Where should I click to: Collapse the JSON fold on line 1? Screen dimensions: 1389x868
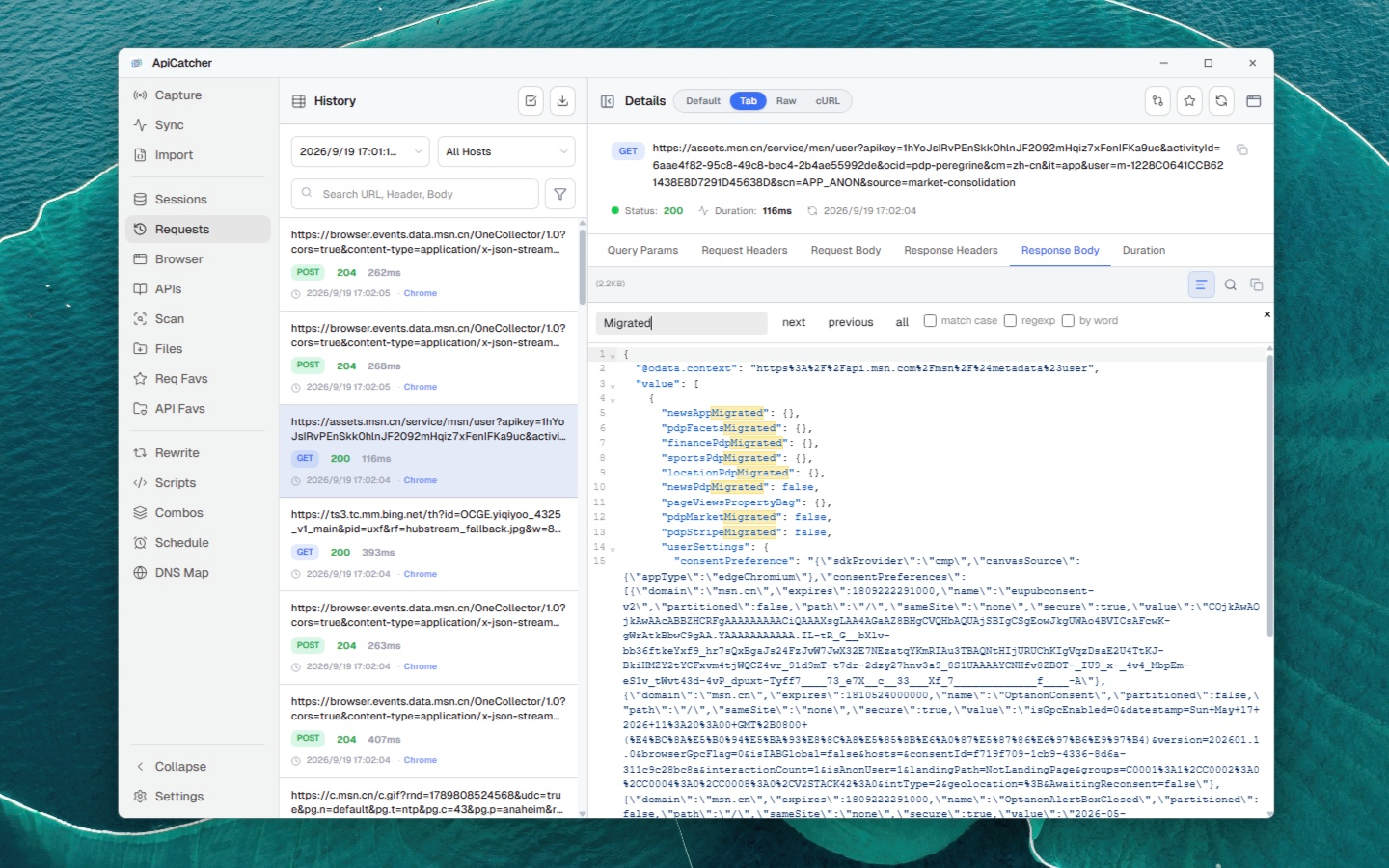pyautogui.click(x=613, y=356)
